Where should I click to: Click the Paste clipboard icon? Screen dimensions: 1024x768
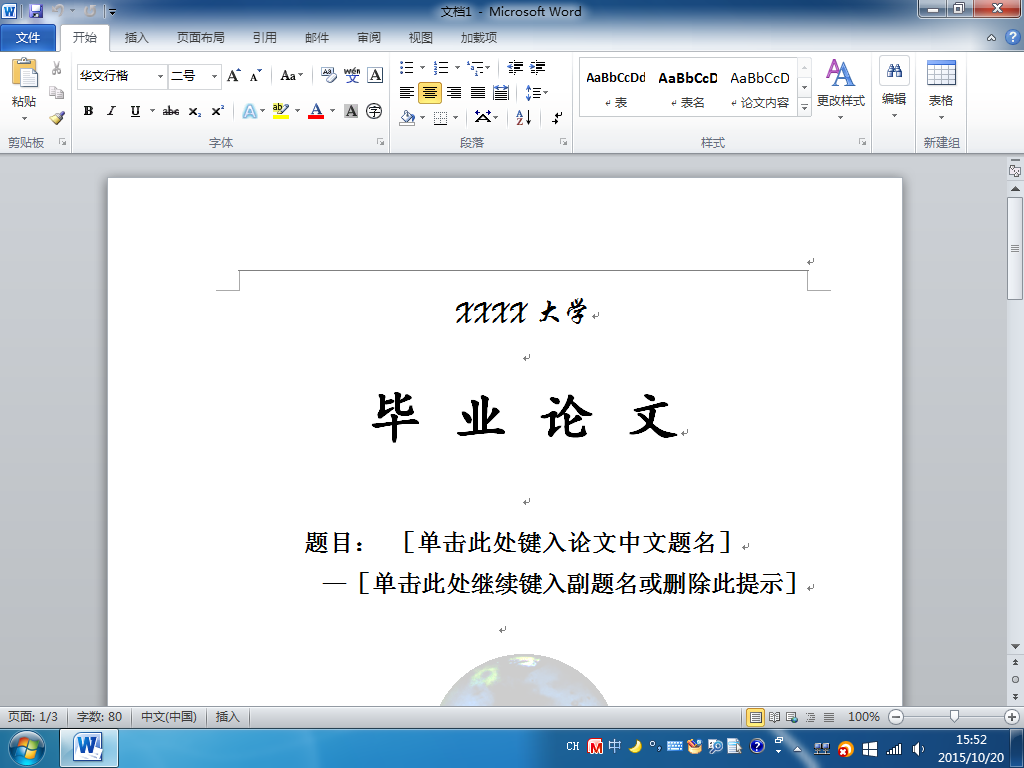25,73
